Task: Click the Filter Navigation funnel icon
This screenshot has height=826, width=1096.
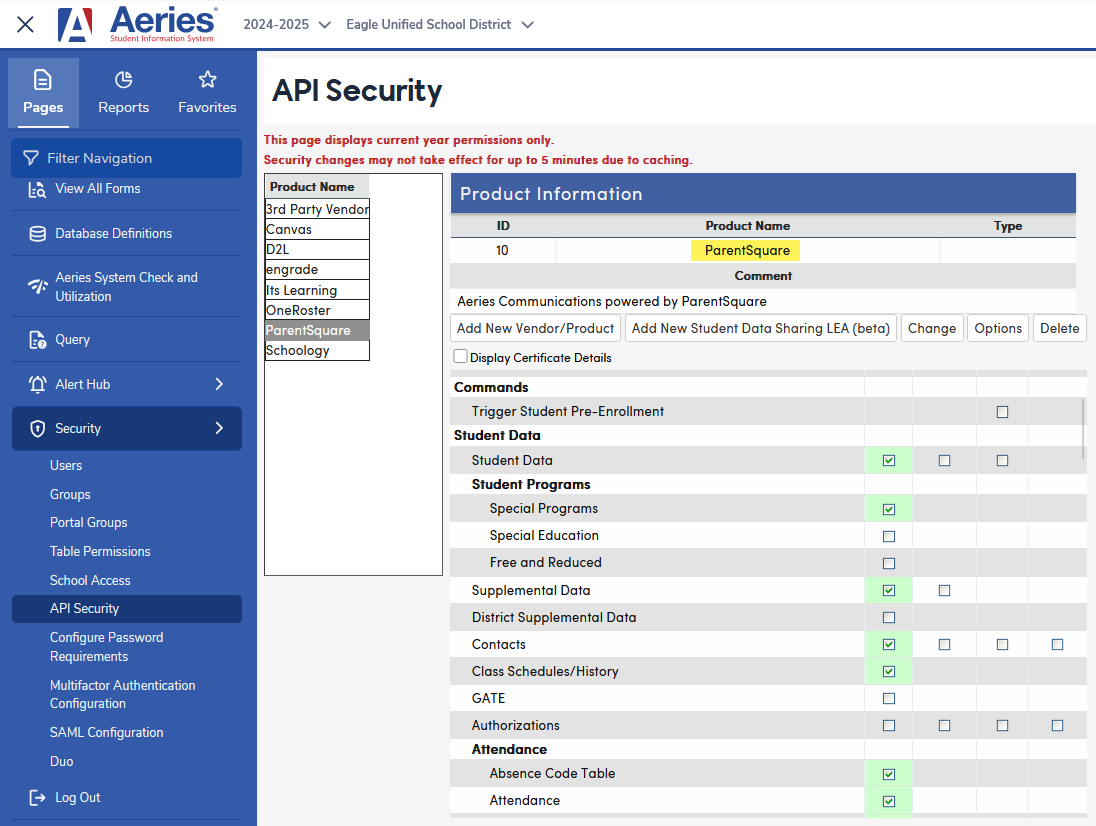Action: point(31,159)
